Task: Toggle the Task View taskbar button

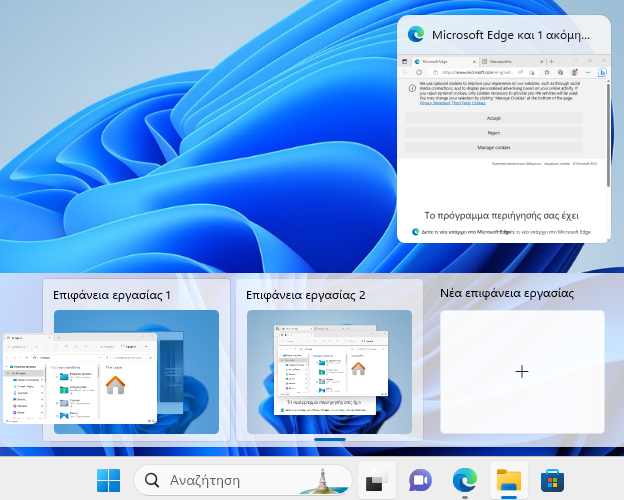Action: coord(376,480)
